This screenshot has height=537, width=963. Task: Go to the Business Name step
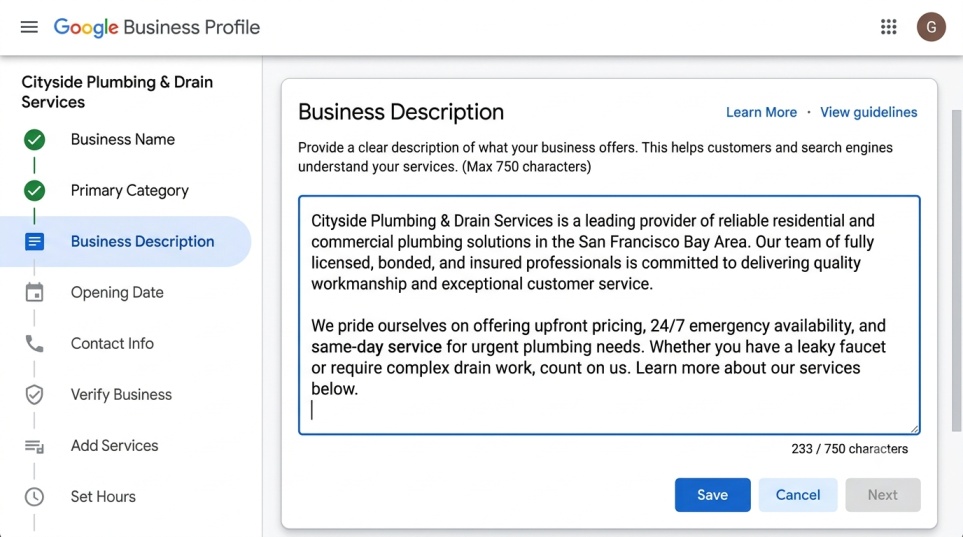click(x=123, y=139)
